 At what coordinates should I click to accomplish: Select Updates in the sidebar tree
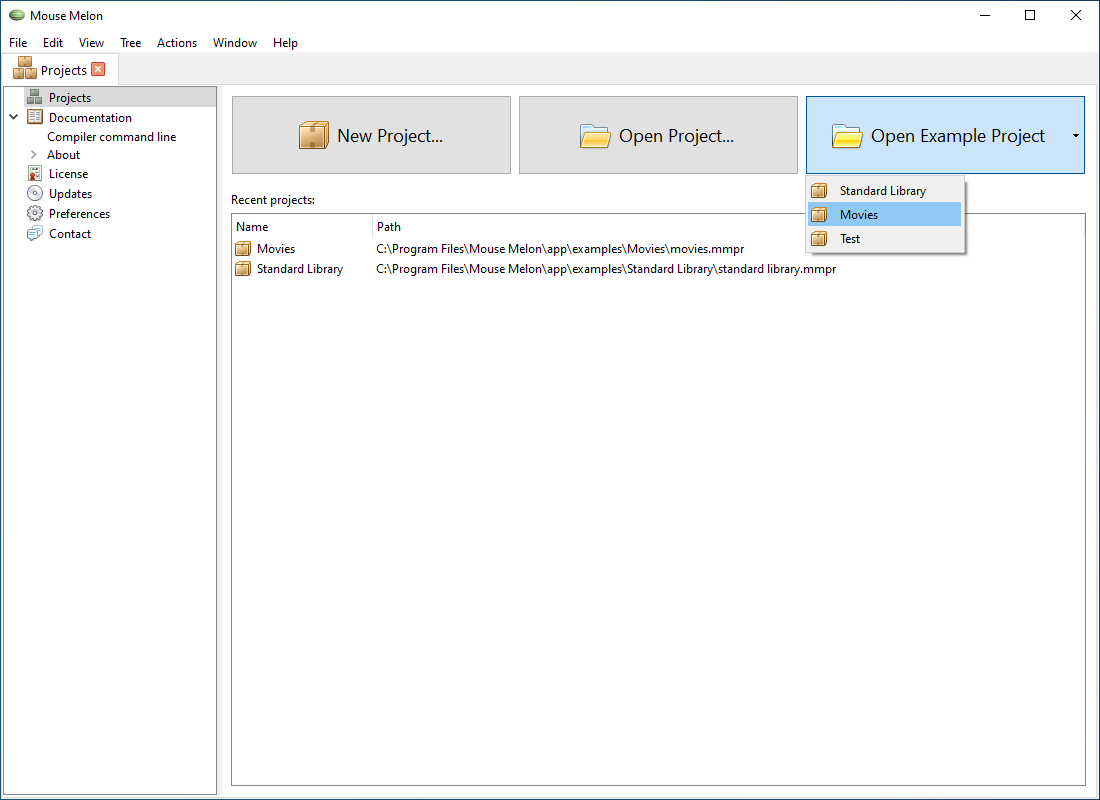tap(70, 194)
